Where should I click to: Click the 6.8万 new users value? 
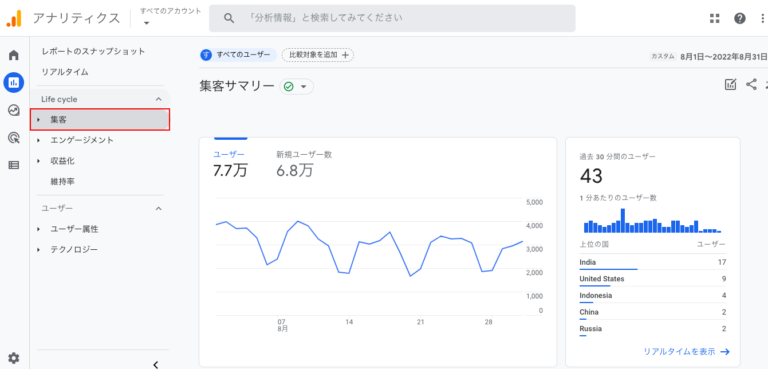(294, 170)
